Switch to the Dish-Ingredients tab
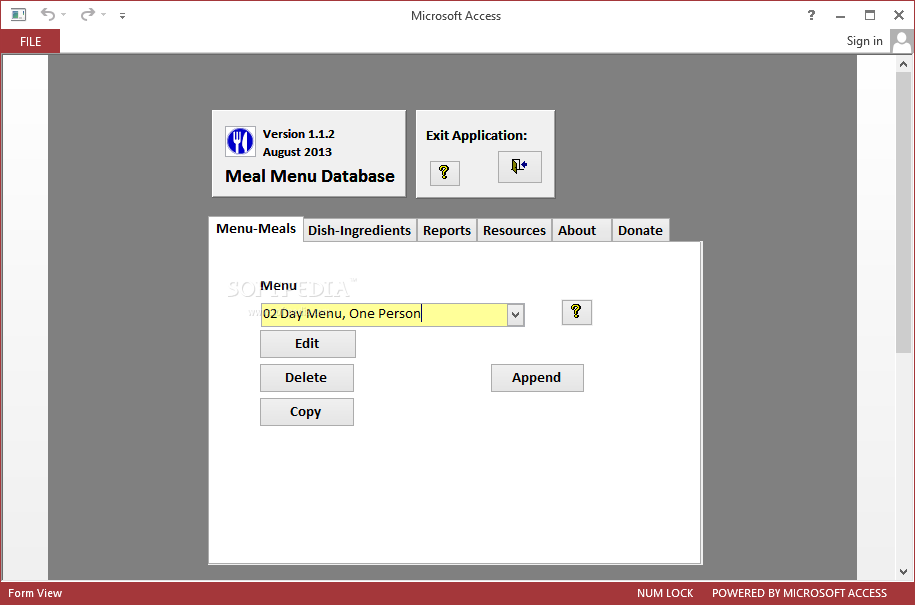The height and width of the screenshot is (605, 915). [x=359, y=230]
